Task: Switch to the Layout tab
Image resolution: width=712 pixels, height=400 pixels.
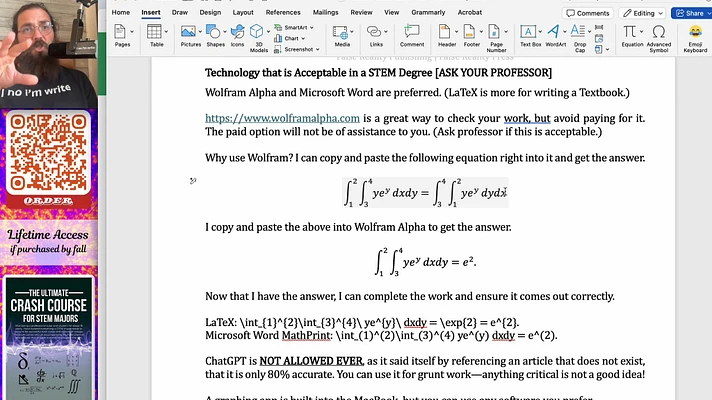Action: coord(243,12)
